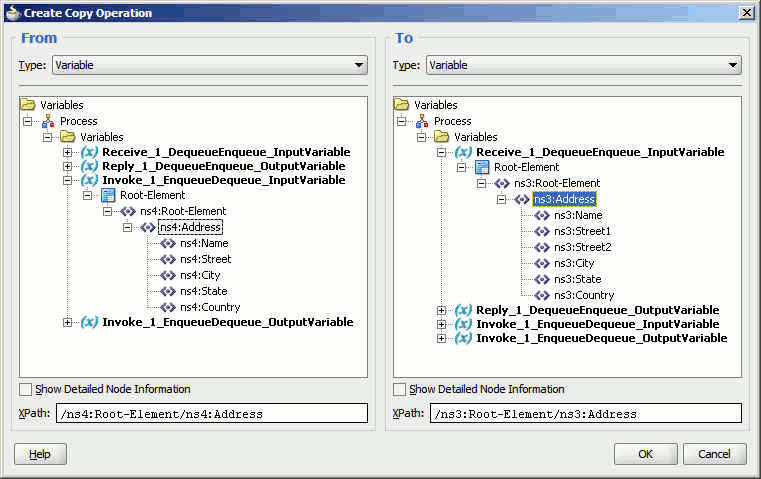Collapse the ns3:Address node
761x479 pixels.
[x=501, y=199]
